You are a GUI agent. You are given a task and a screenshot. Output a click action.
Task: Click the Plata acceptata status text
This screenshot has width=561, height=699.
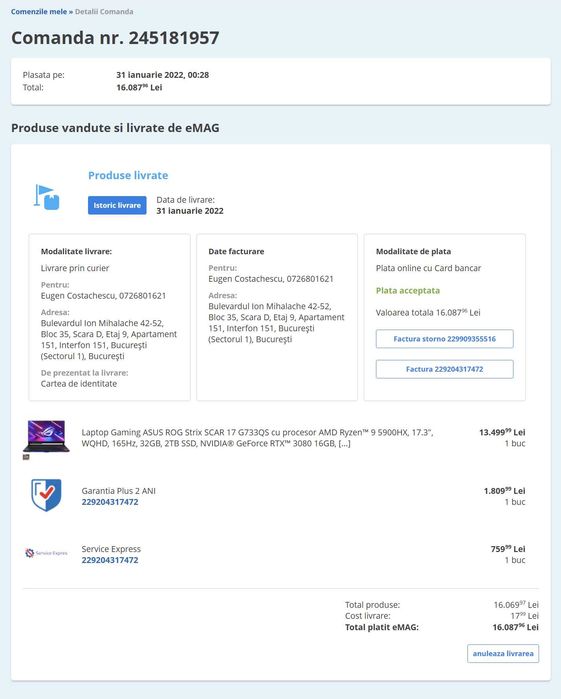(x=408, y=291)
